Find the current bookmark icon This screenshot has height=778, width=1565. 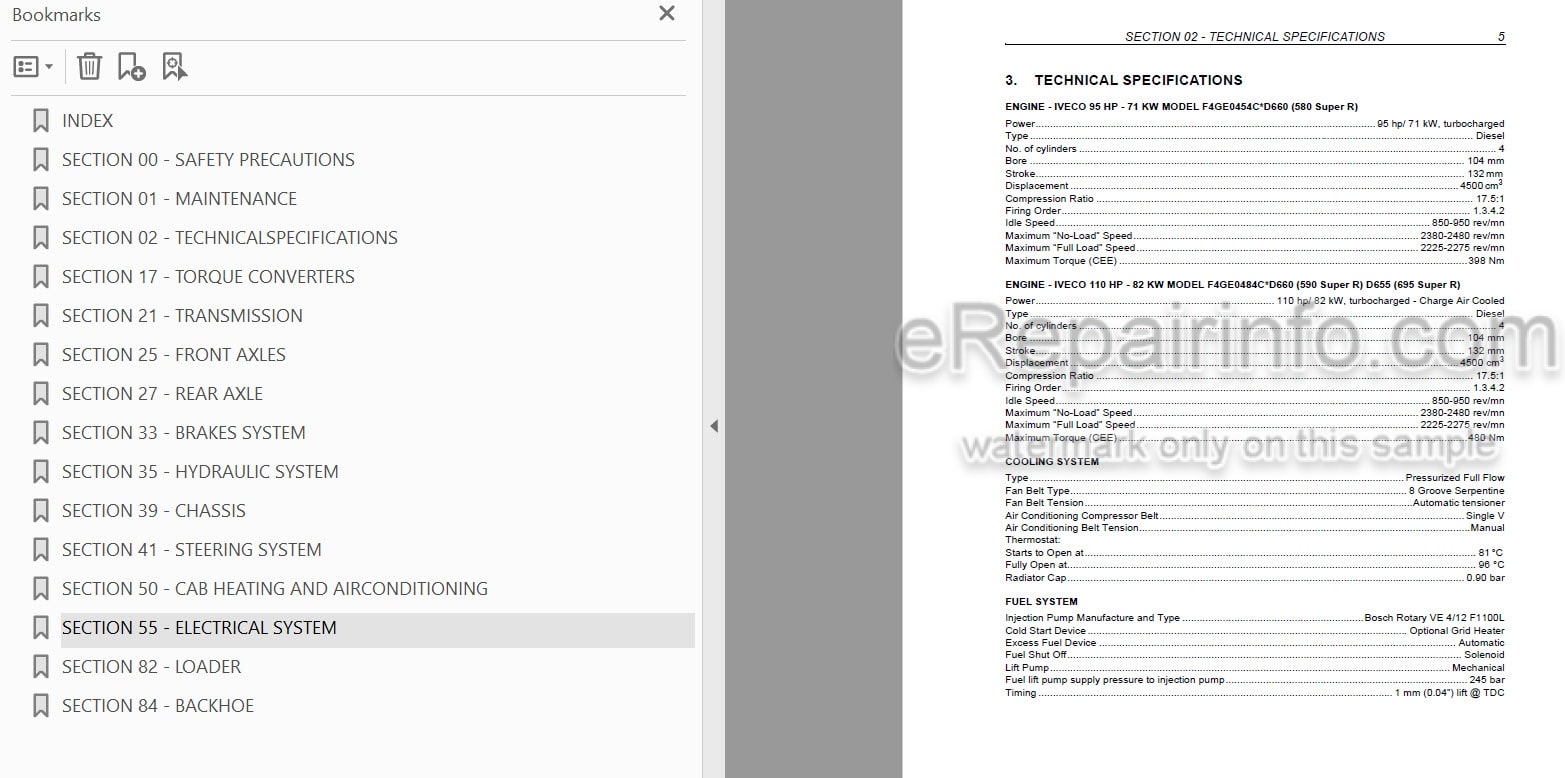point(174,67)
